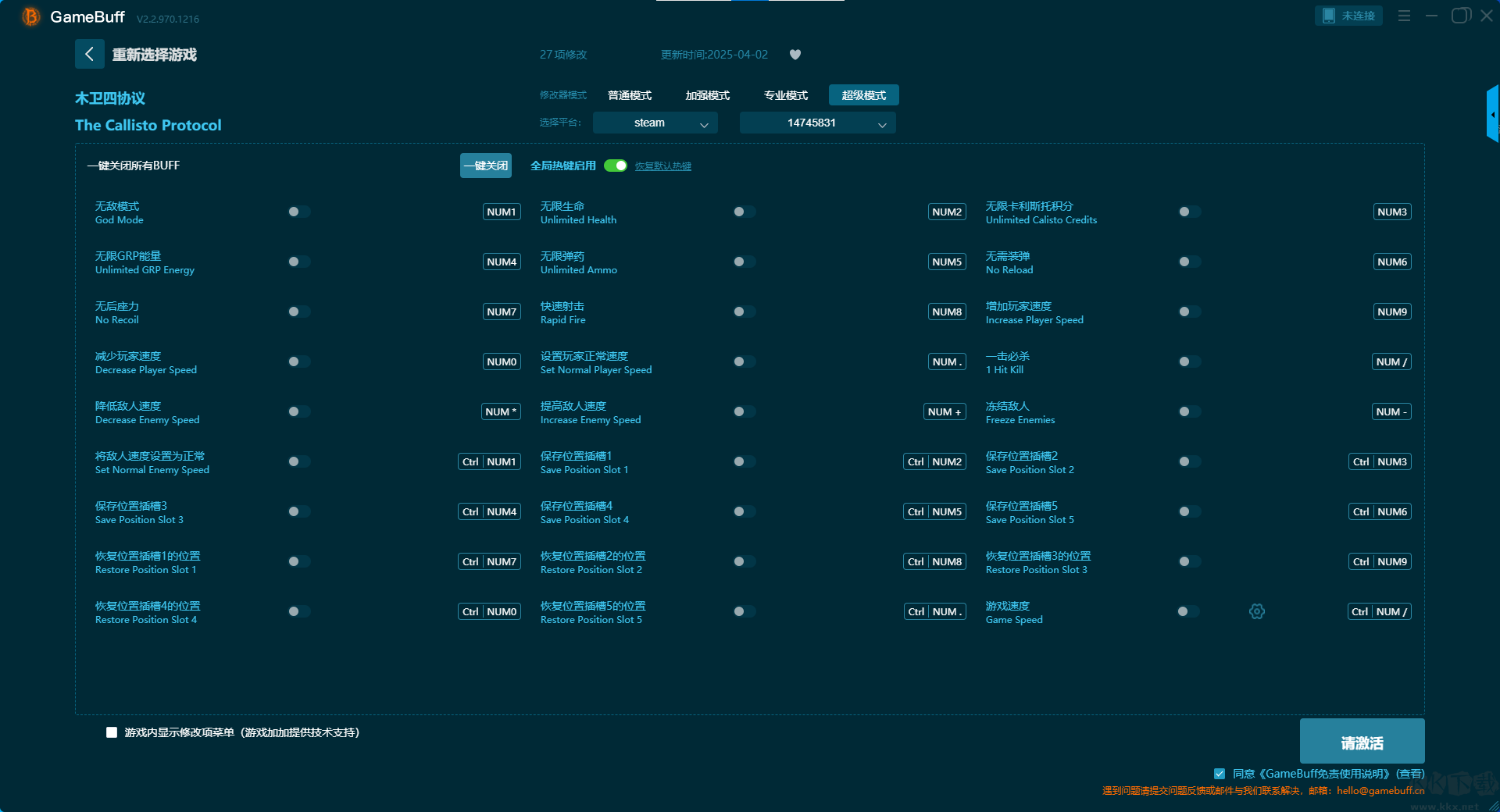Click Ctrl NUM7 hotkey for Restore Slot 1
Screen dimensions: 1500x812
pos(489,561)
